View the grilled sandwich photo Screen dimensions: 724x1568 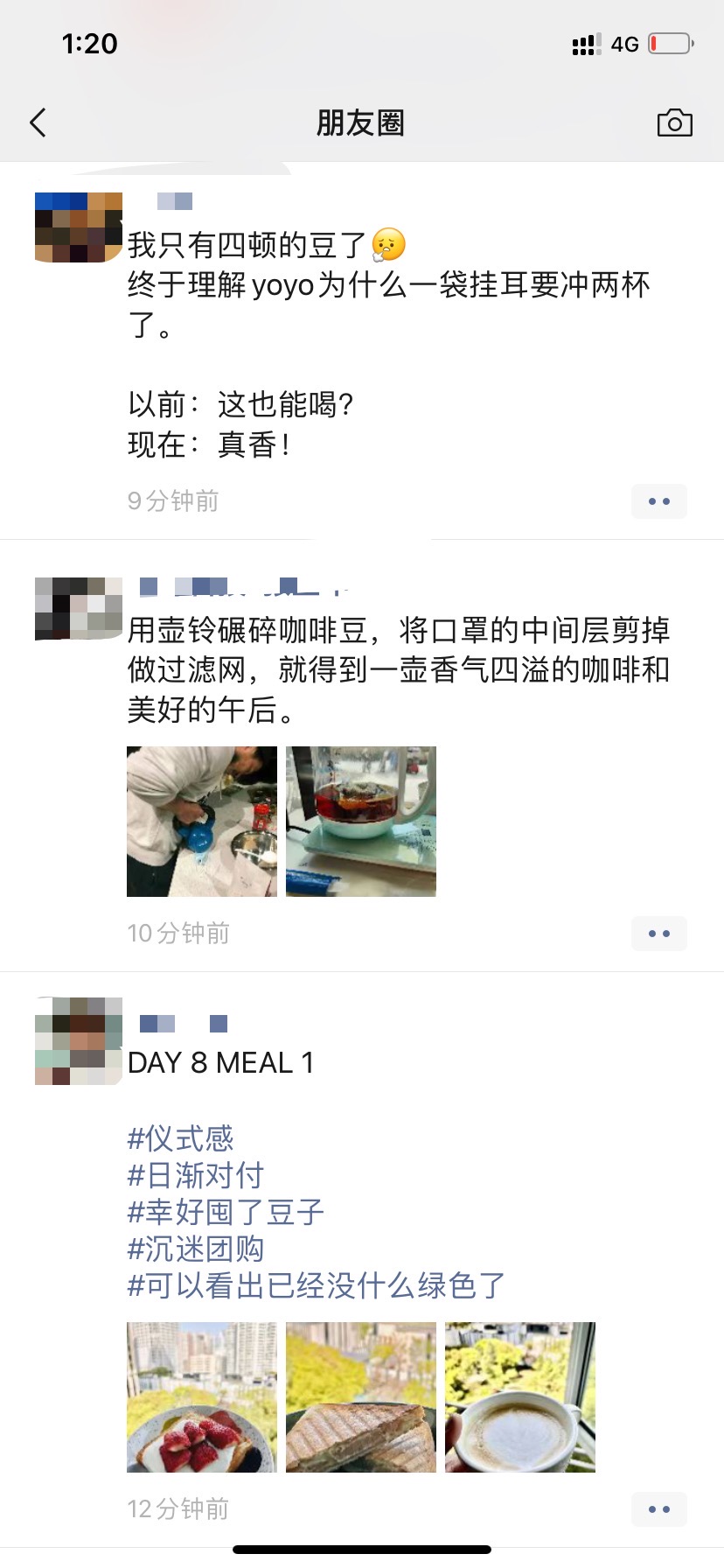(361, 1397)
